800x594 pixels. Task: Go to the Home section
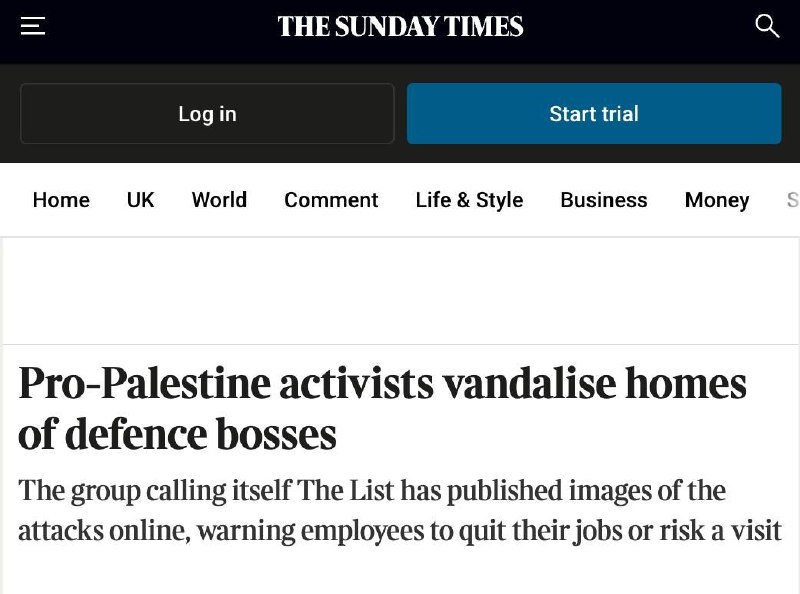tap(61, 200)
